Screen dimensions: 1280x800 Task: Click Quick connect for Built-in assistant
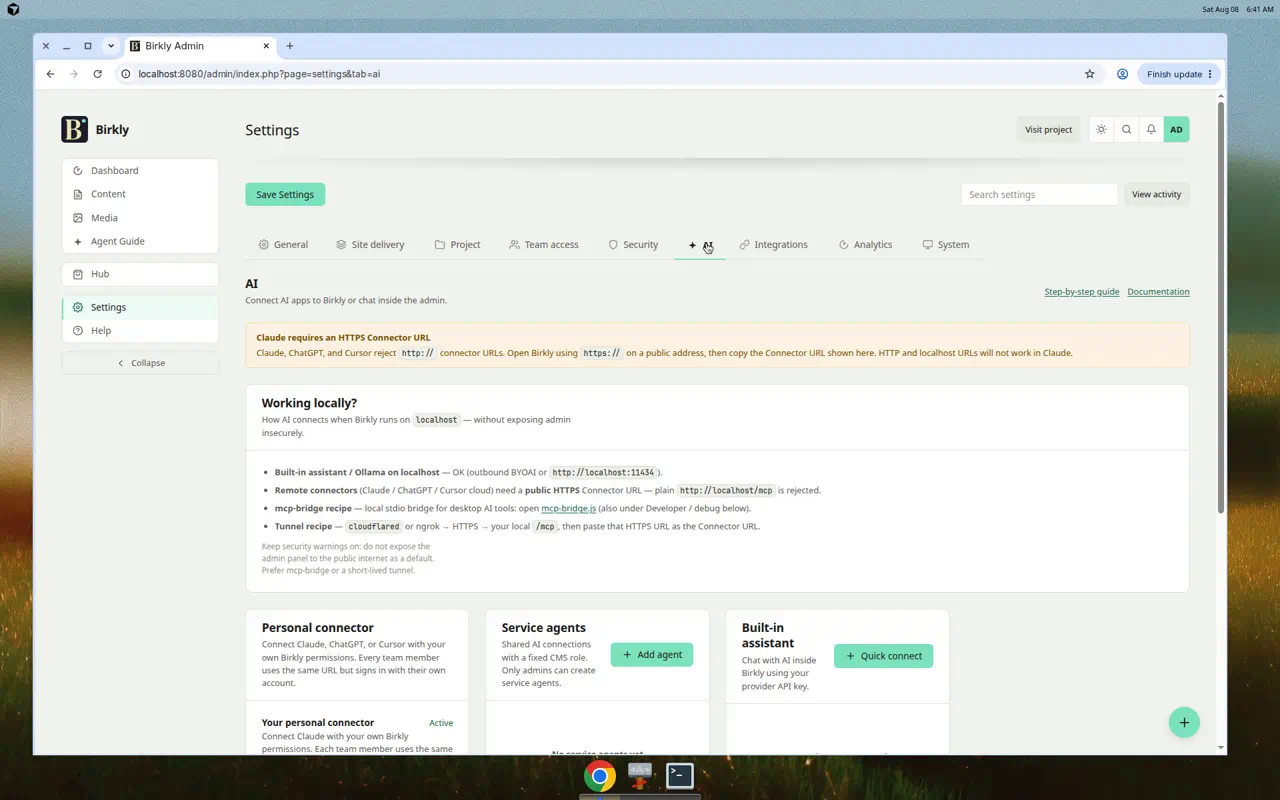pos(883,656)
